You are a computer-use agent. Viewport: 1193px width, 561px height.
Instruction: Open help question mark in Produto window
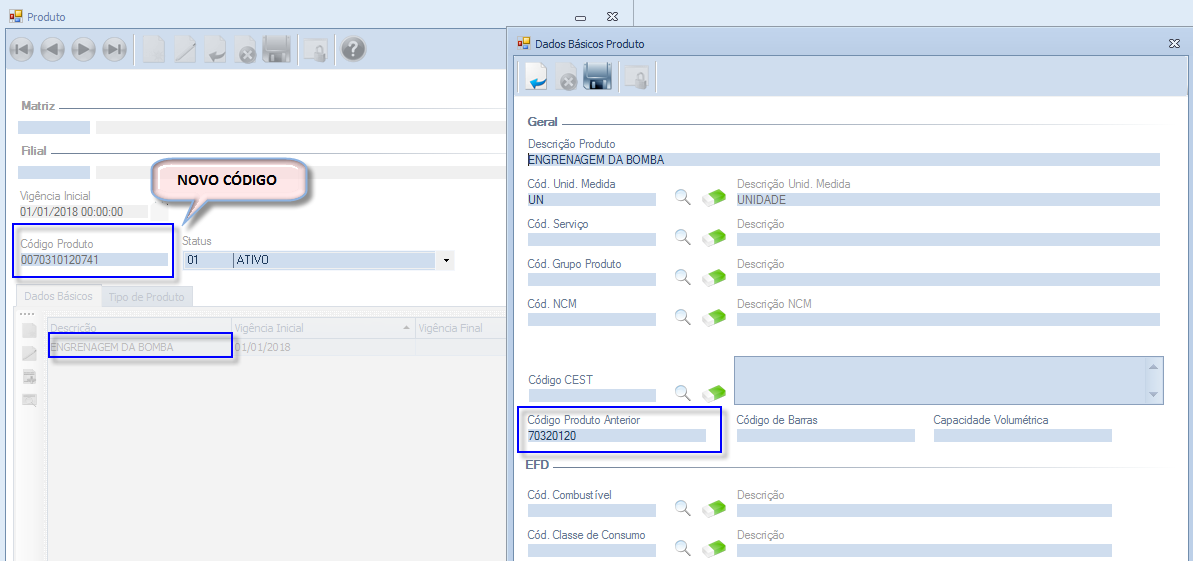(353, 49)
